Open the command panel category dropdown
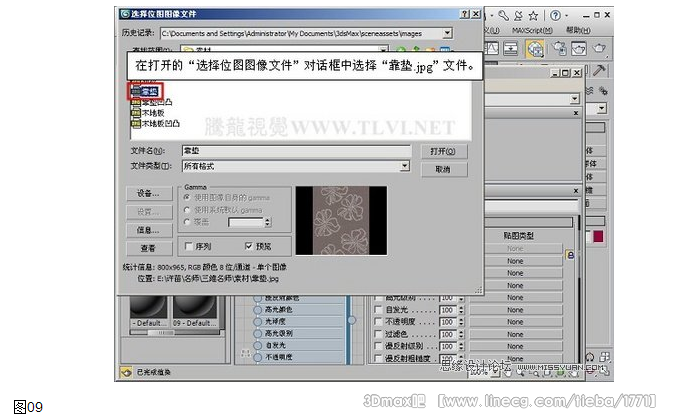The image size is (685, 418). (602, 108)
